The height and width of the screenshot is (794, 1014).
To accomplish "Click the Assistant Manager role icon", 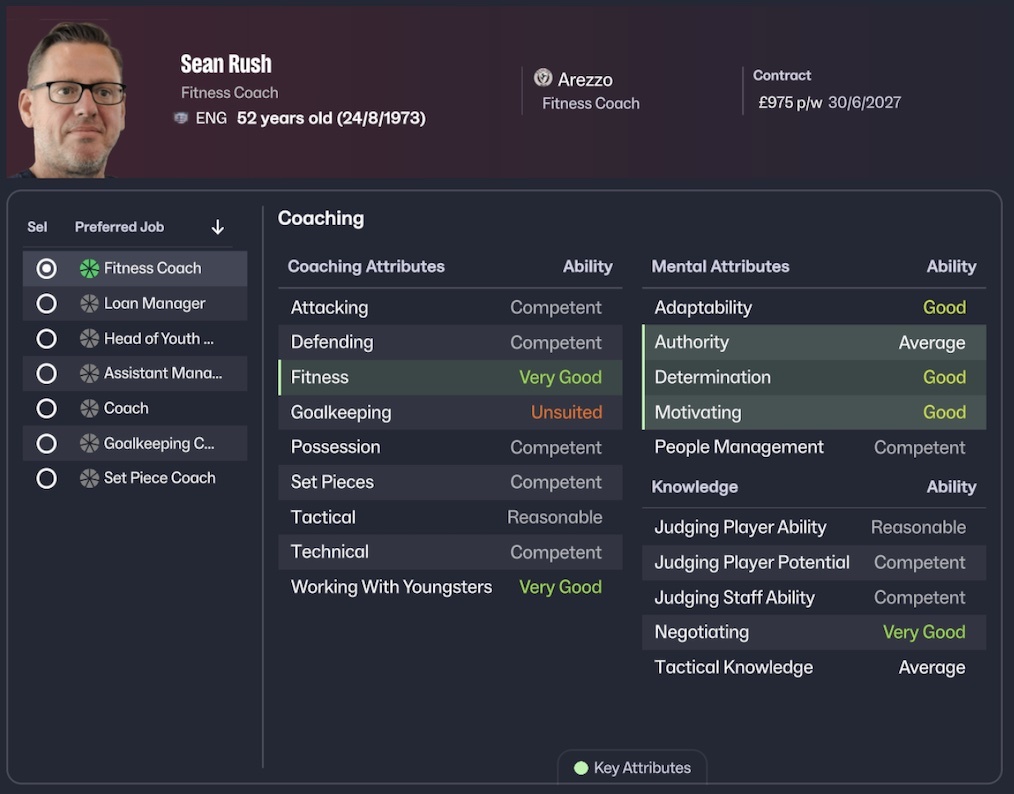I will 90,373.
